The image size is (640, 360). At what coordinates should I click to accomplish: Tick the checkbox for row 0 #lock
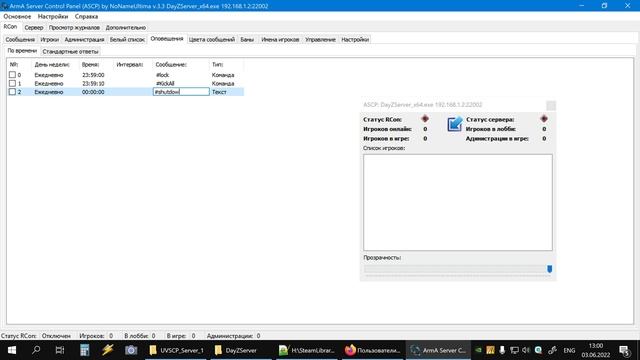click(x=12, y=75)
